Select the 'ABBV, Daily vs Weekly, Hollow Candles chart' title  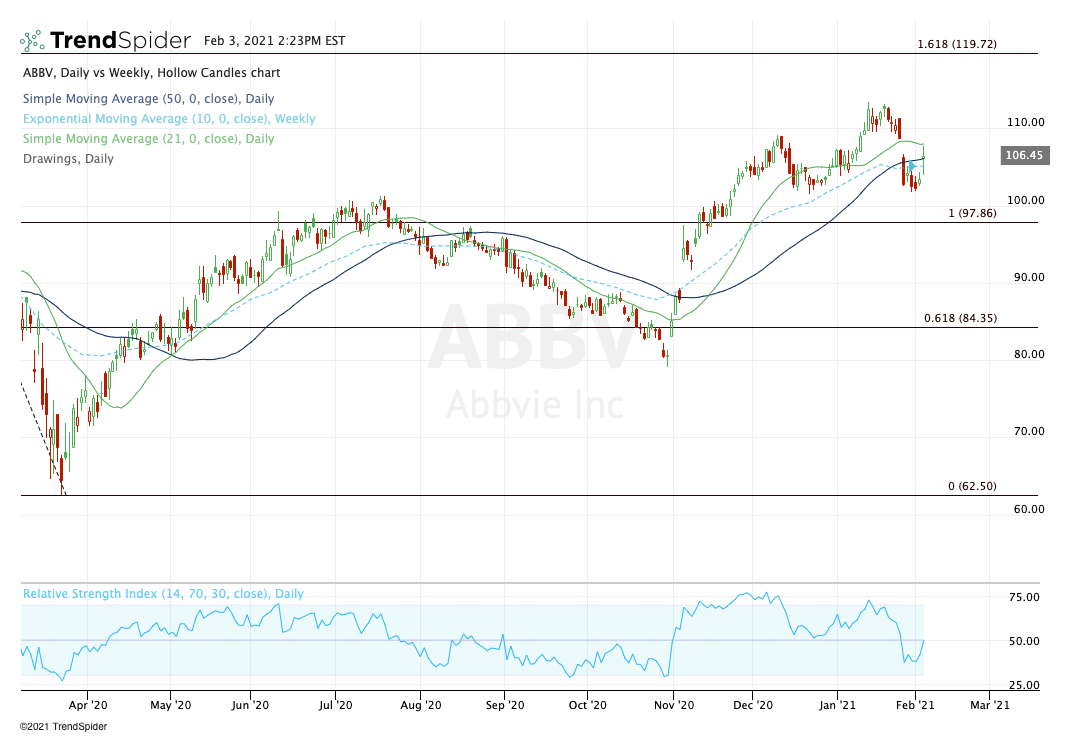151,72
